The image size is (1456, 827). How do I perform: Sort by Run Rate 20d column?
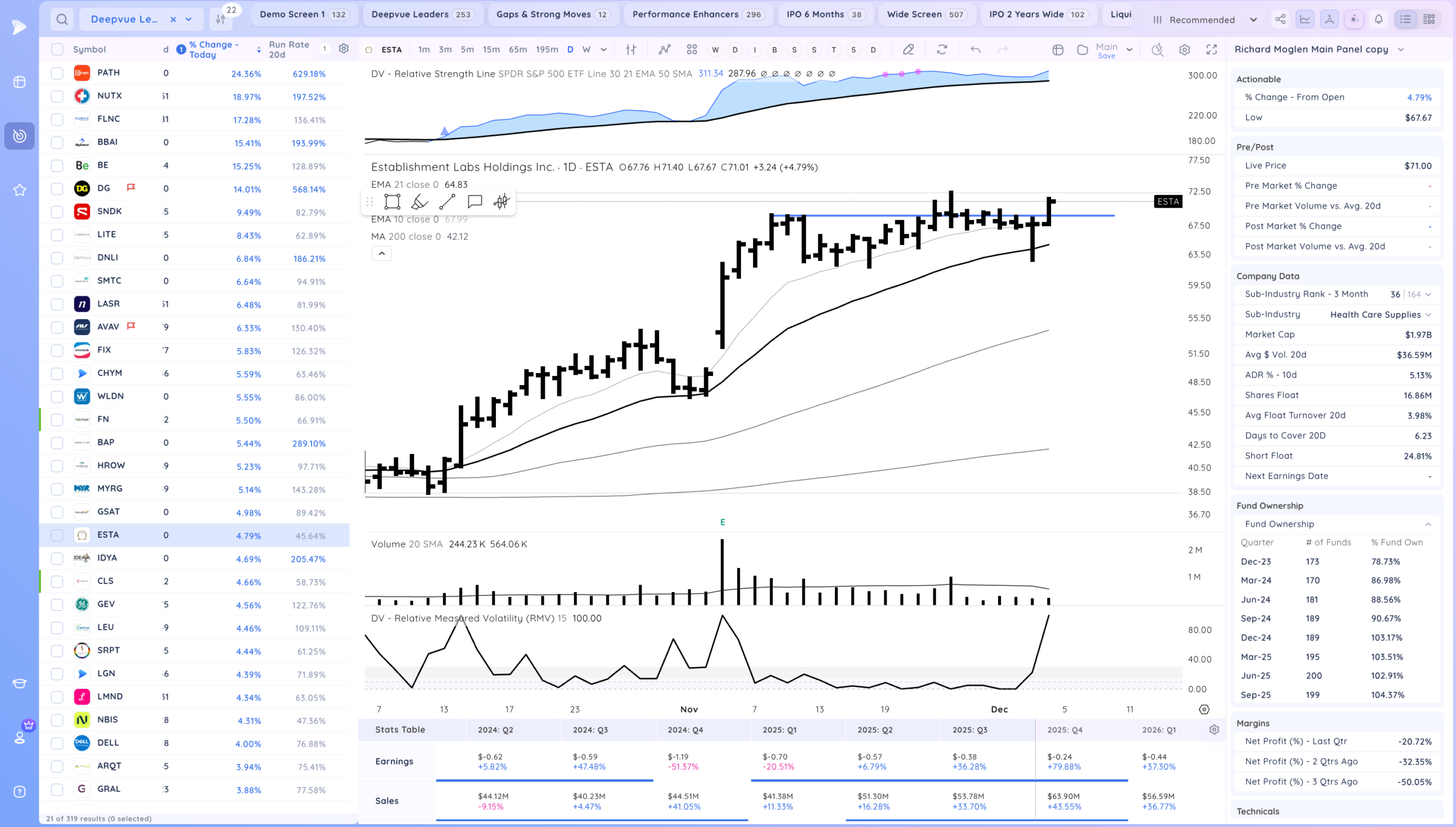pos(289,49)
